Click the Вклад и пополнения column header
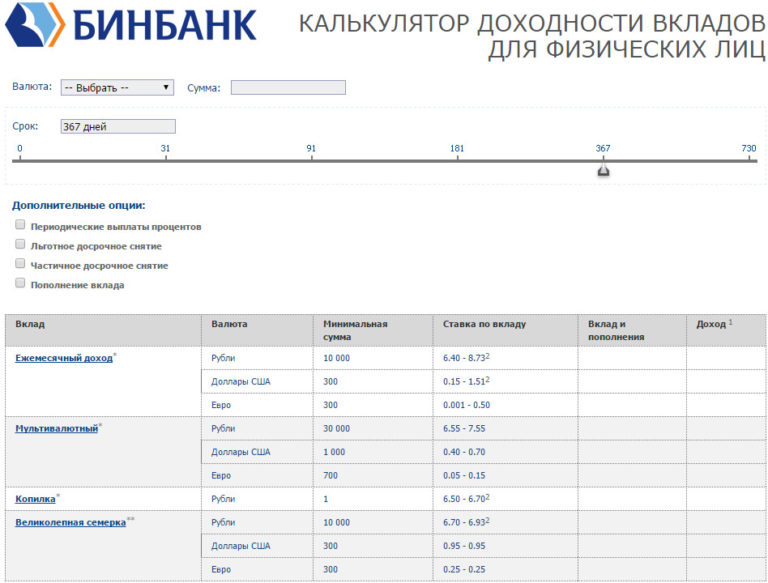The width and height of the screenshot is (768, 583). pyautogui.click(x=632, y=331)
